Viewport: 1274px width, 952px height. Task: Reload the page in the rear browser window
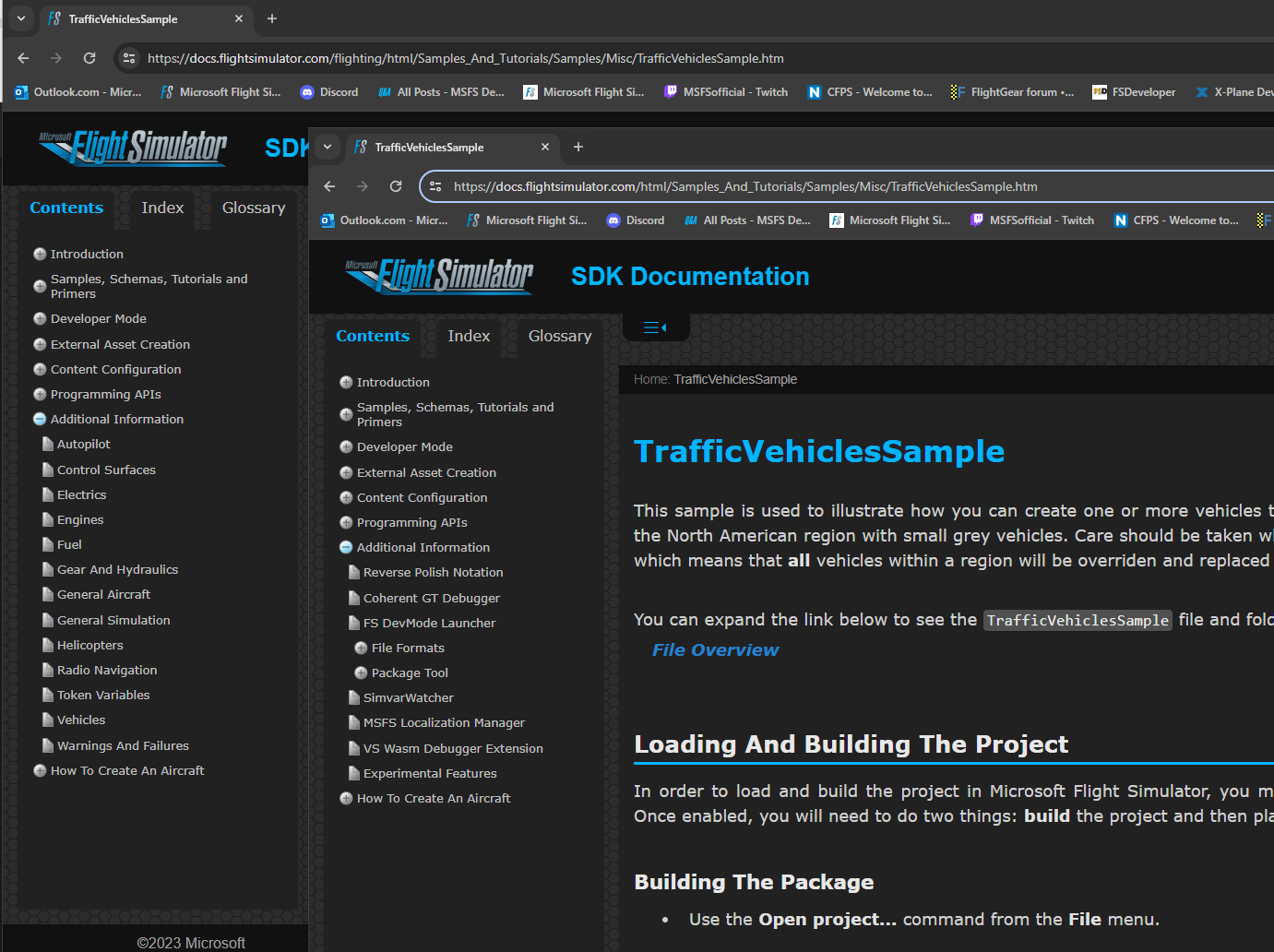[89, 58]
